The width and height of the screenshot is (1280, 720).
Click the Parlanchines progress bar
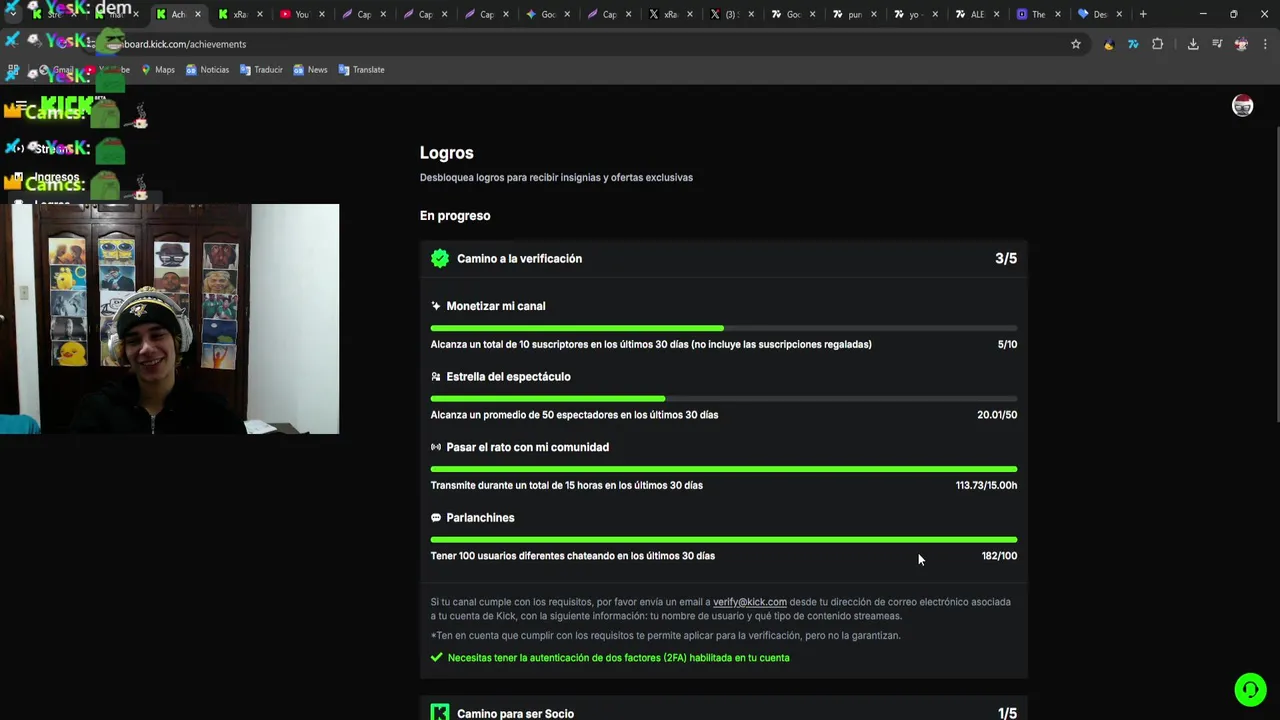pyautogui.click(x=724, y=540)
